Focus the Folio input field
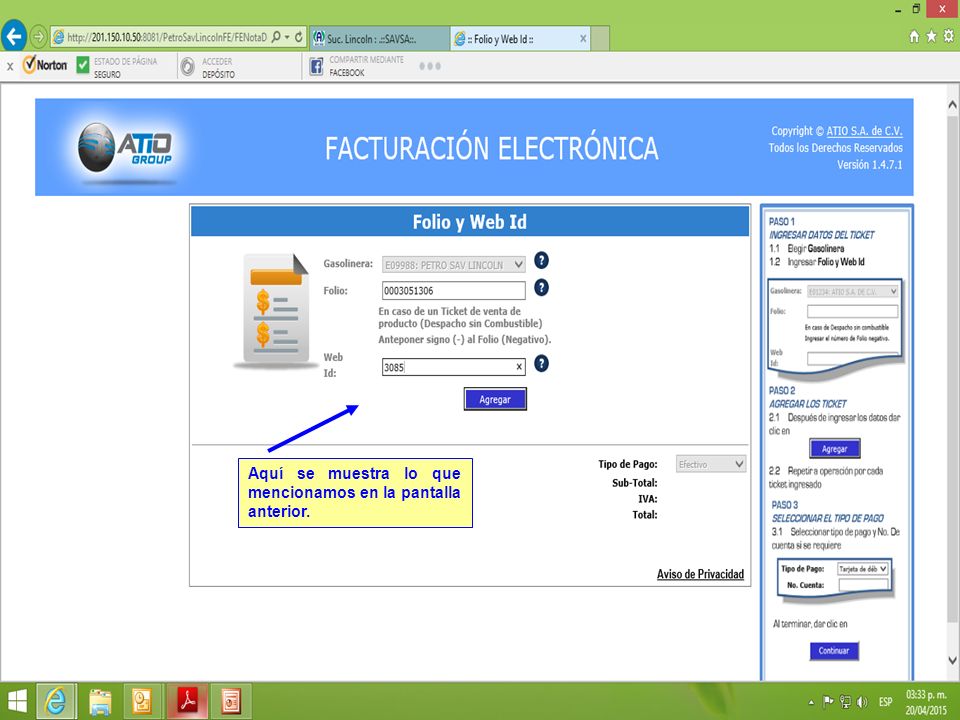 coord(454,291)
